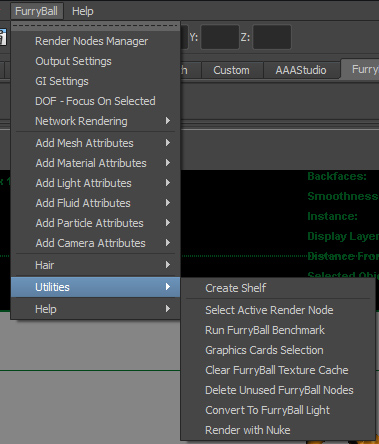Expand Add Particle Attributes submenu

(x=96, y=223)
